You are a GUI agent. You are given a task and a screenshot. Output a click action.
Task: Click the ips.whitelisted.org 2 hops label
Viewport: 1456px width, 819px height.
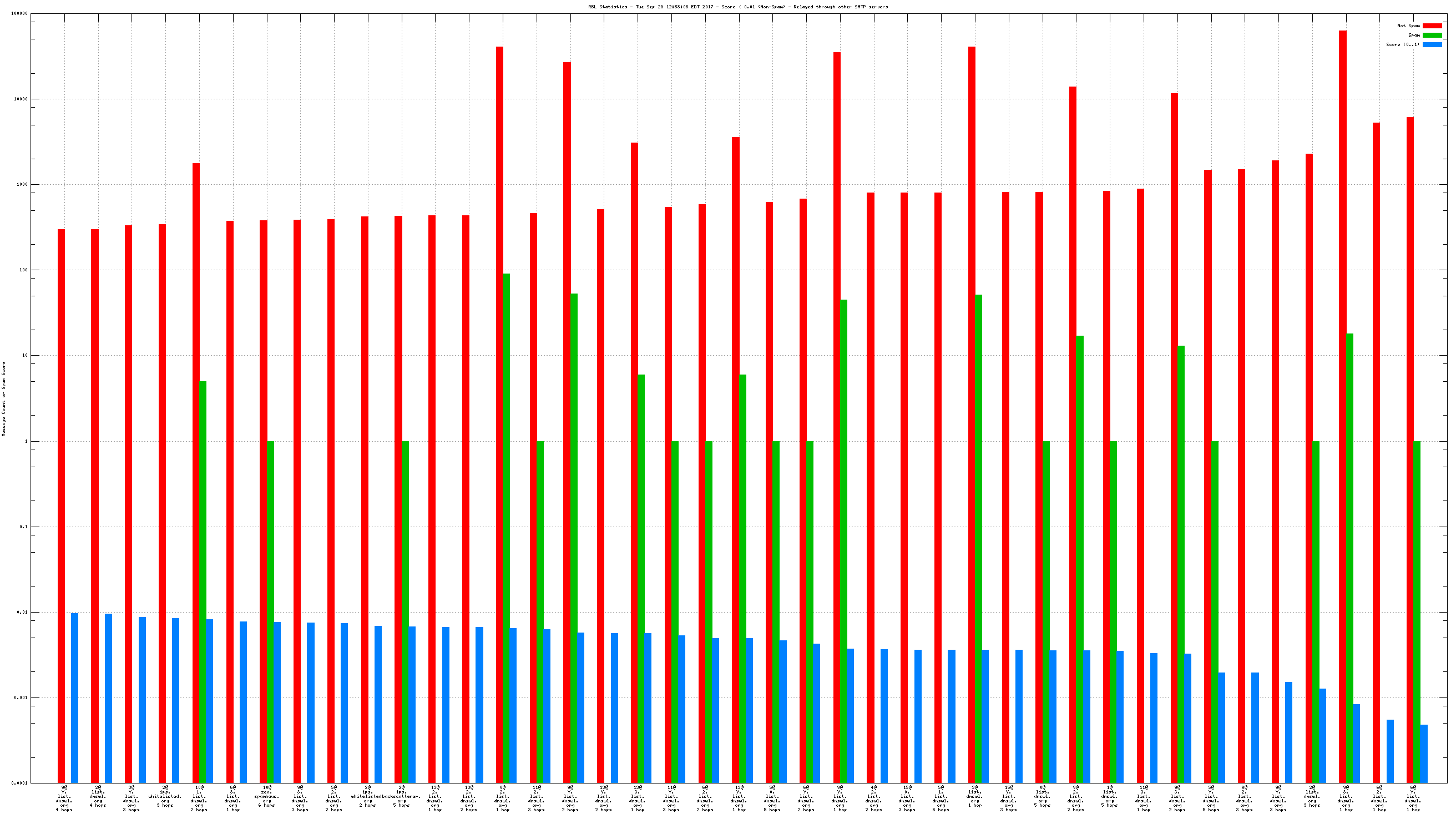pos(368,796)
